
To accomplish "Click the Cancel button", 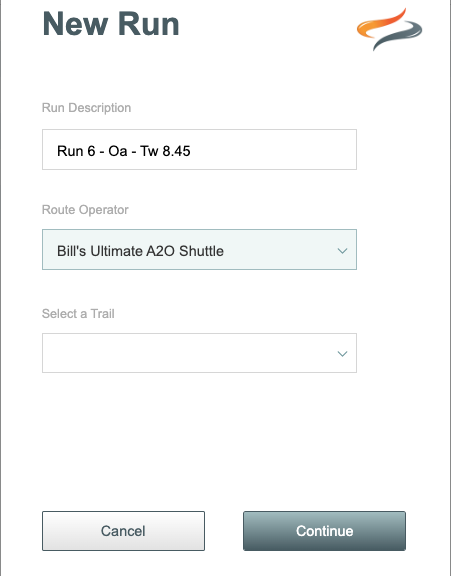I will point(123,531).
